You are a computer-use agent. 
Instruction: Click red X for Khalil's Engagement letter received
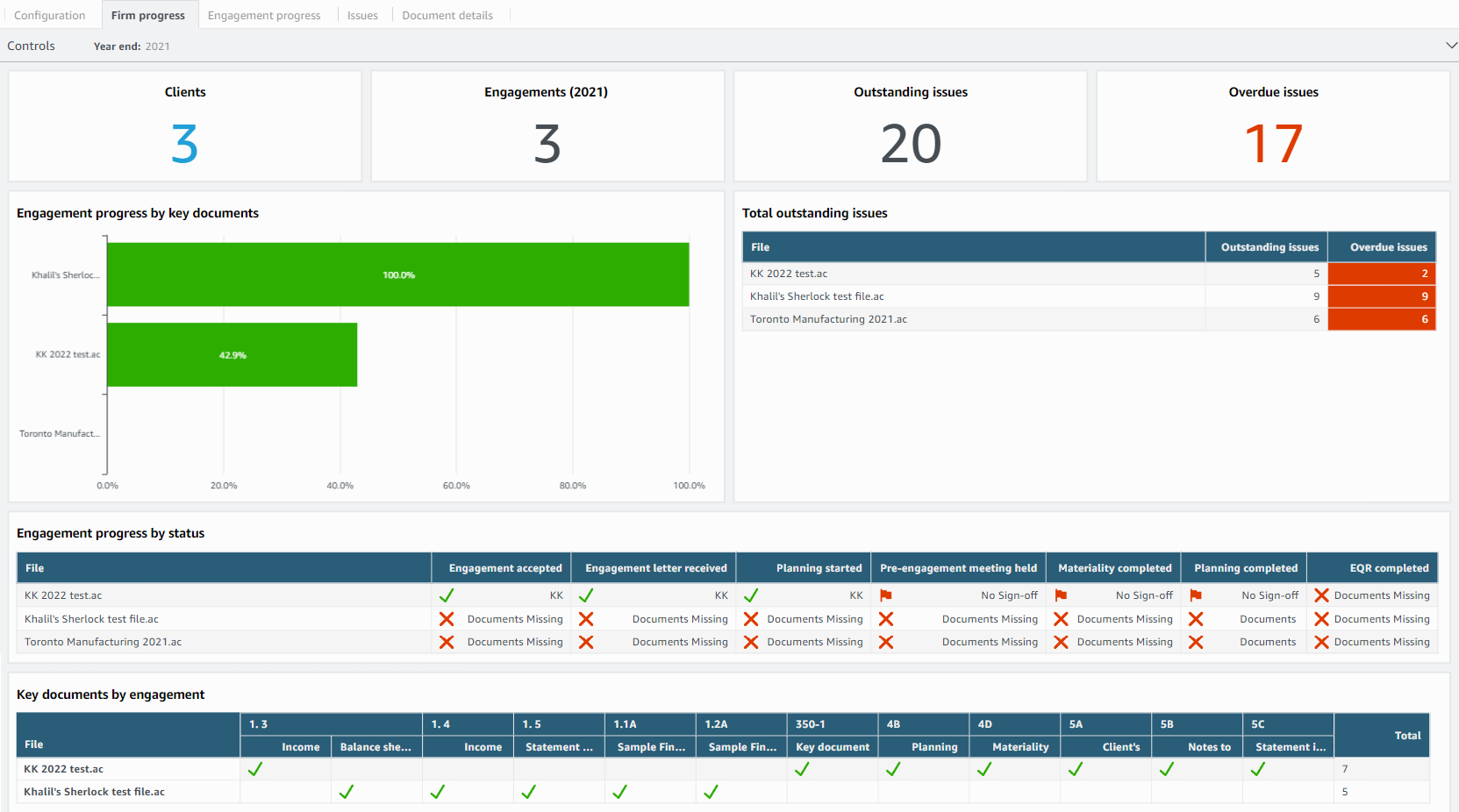coord(586,619)
